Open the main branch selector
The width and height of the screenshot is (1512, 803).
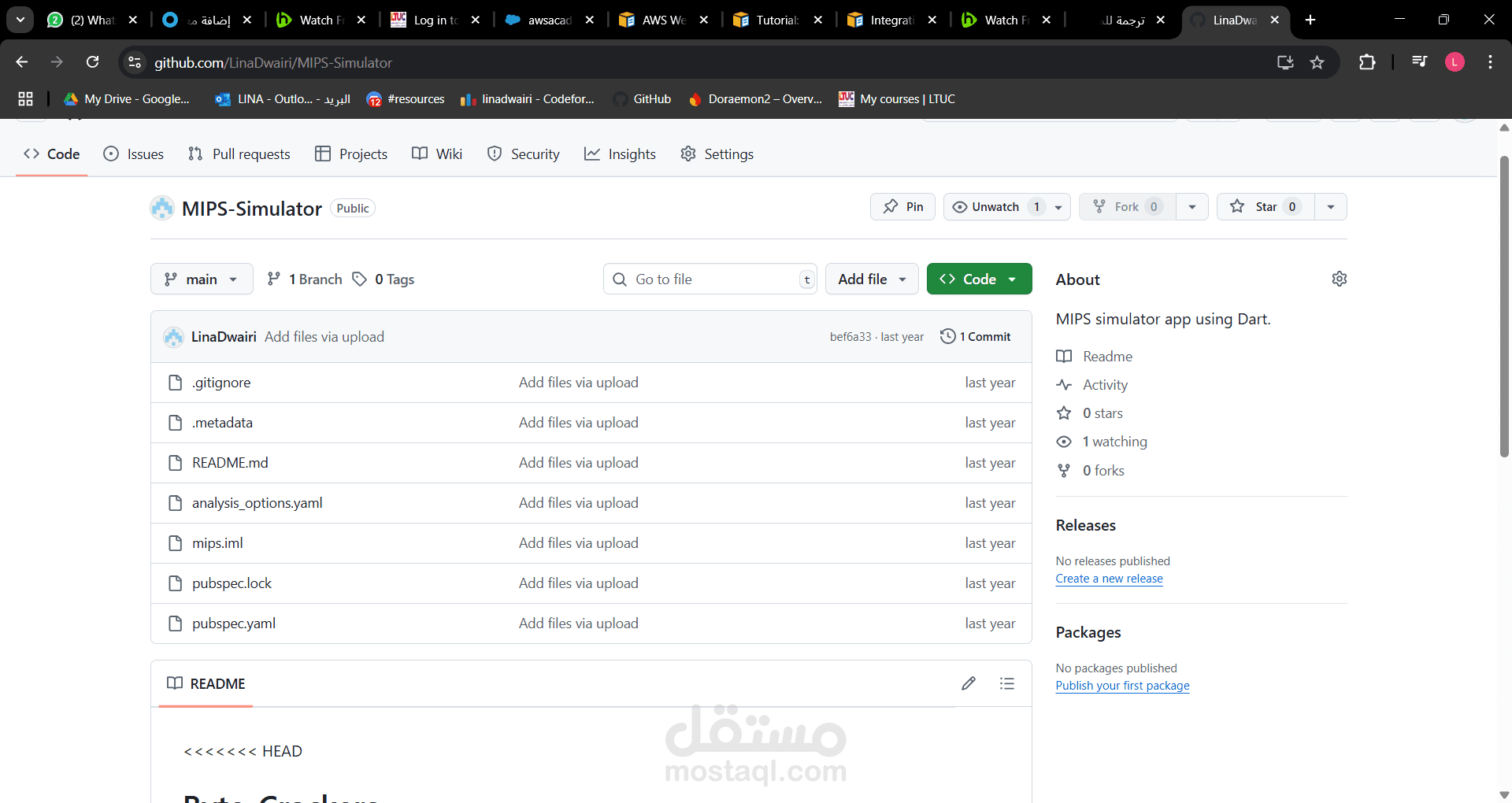[x=202, y=279]
